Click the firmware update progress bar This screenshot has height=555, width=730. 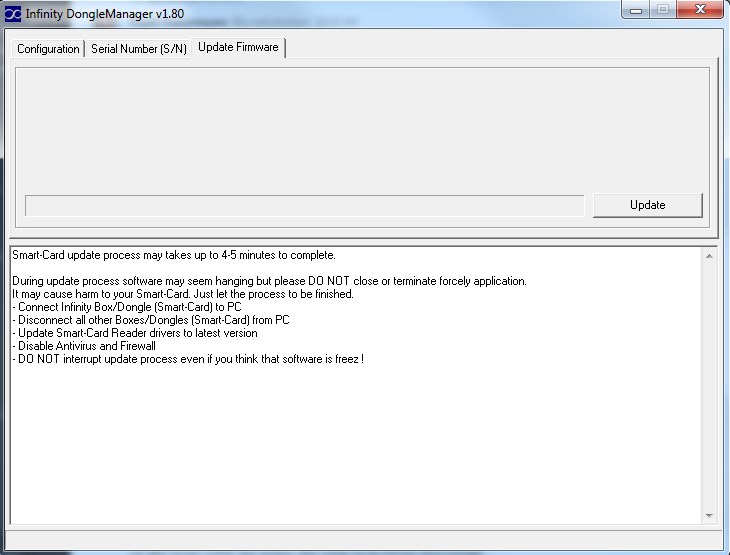pyautogui.click(x=304, y=206)
